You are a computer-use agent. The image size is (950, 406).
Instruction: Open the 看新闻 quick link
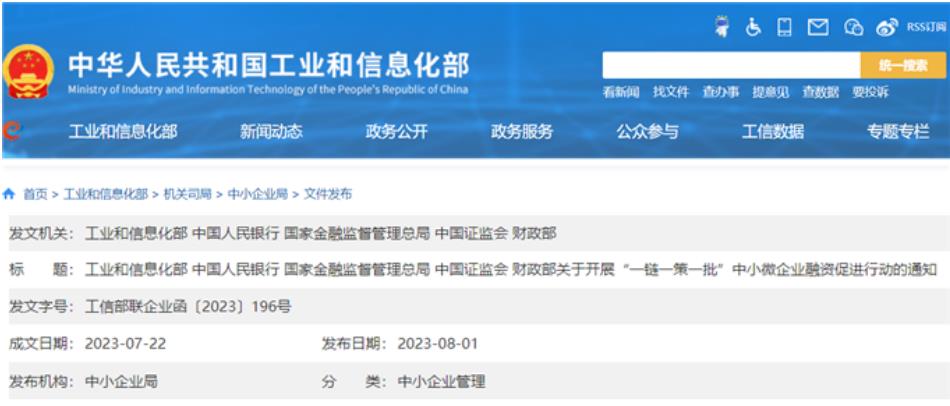coord(620,93)
